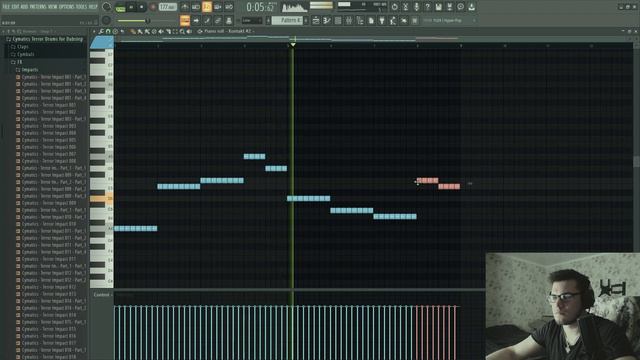Click the main time display 0:05

tap(260, 7)
